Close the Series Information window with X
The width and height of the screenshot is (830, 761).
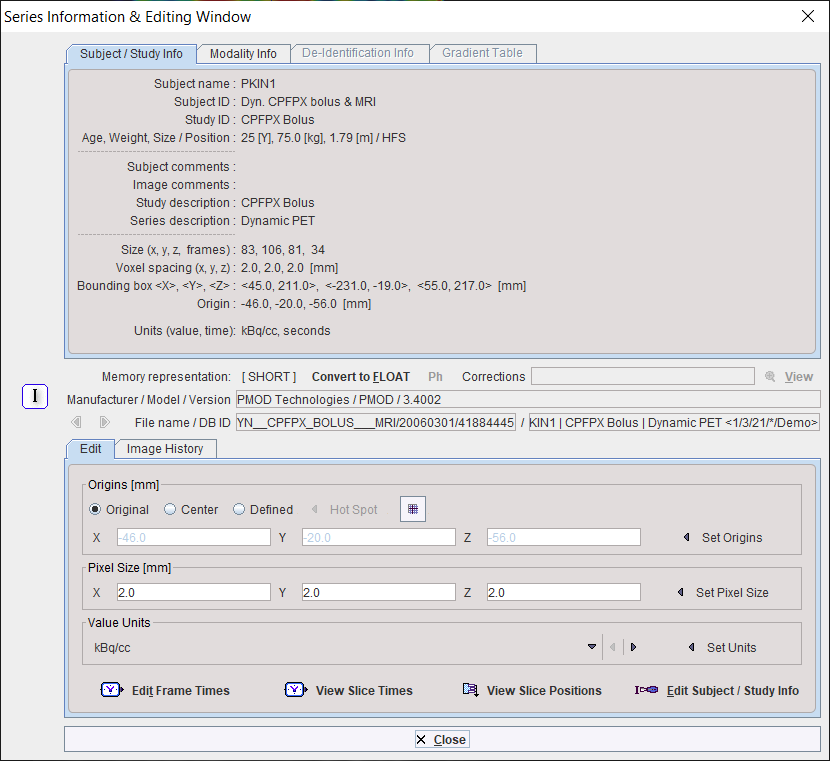pos(808,16)
